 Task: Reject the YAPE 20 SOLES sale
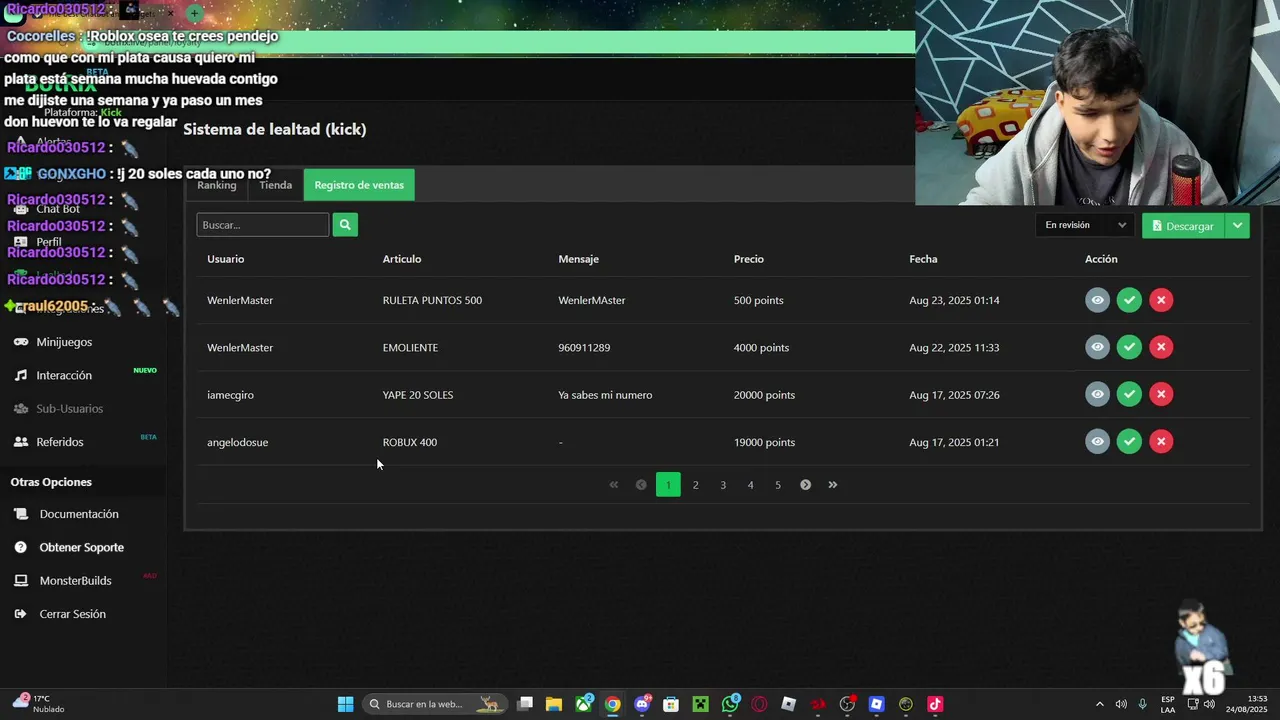click(x=1161, y=394)
